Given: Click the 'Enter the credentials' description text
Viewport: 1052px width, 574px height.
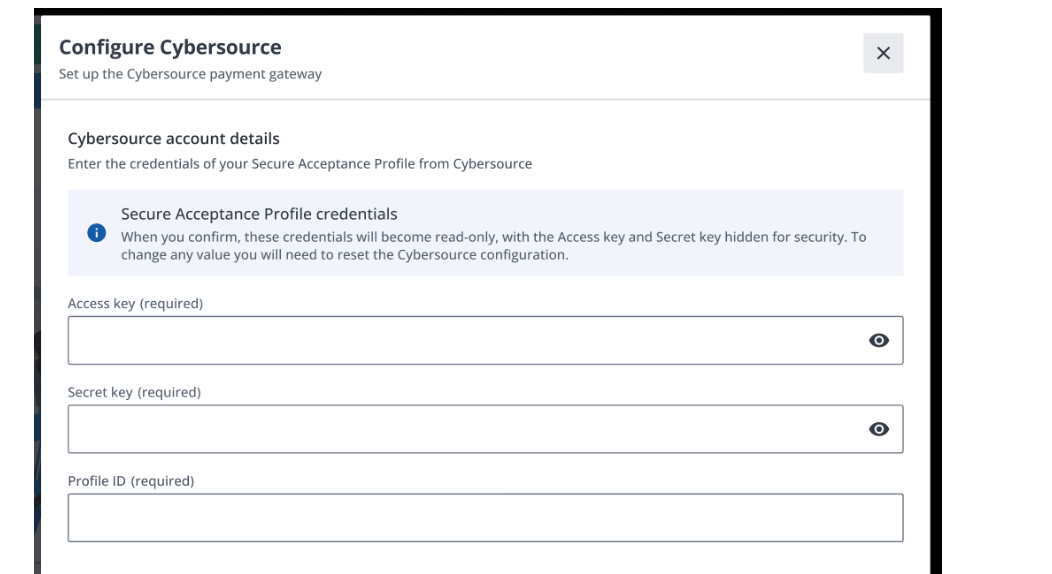Looking at the screenshot, I should pos(299,163).
